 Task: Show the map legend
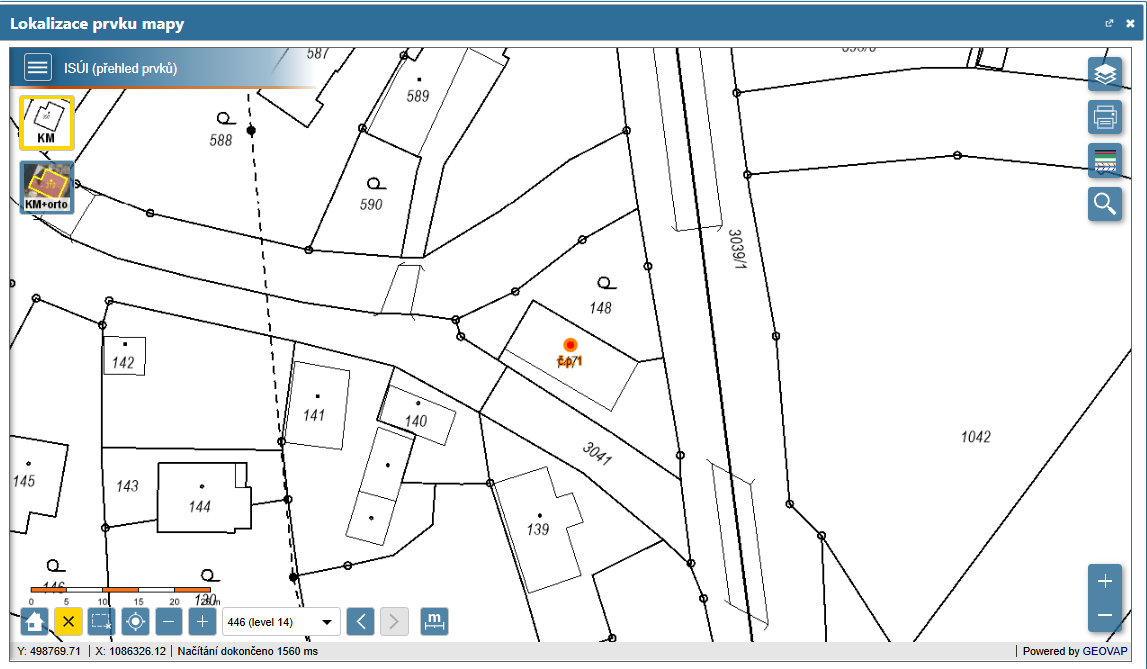pos(1105,161)
